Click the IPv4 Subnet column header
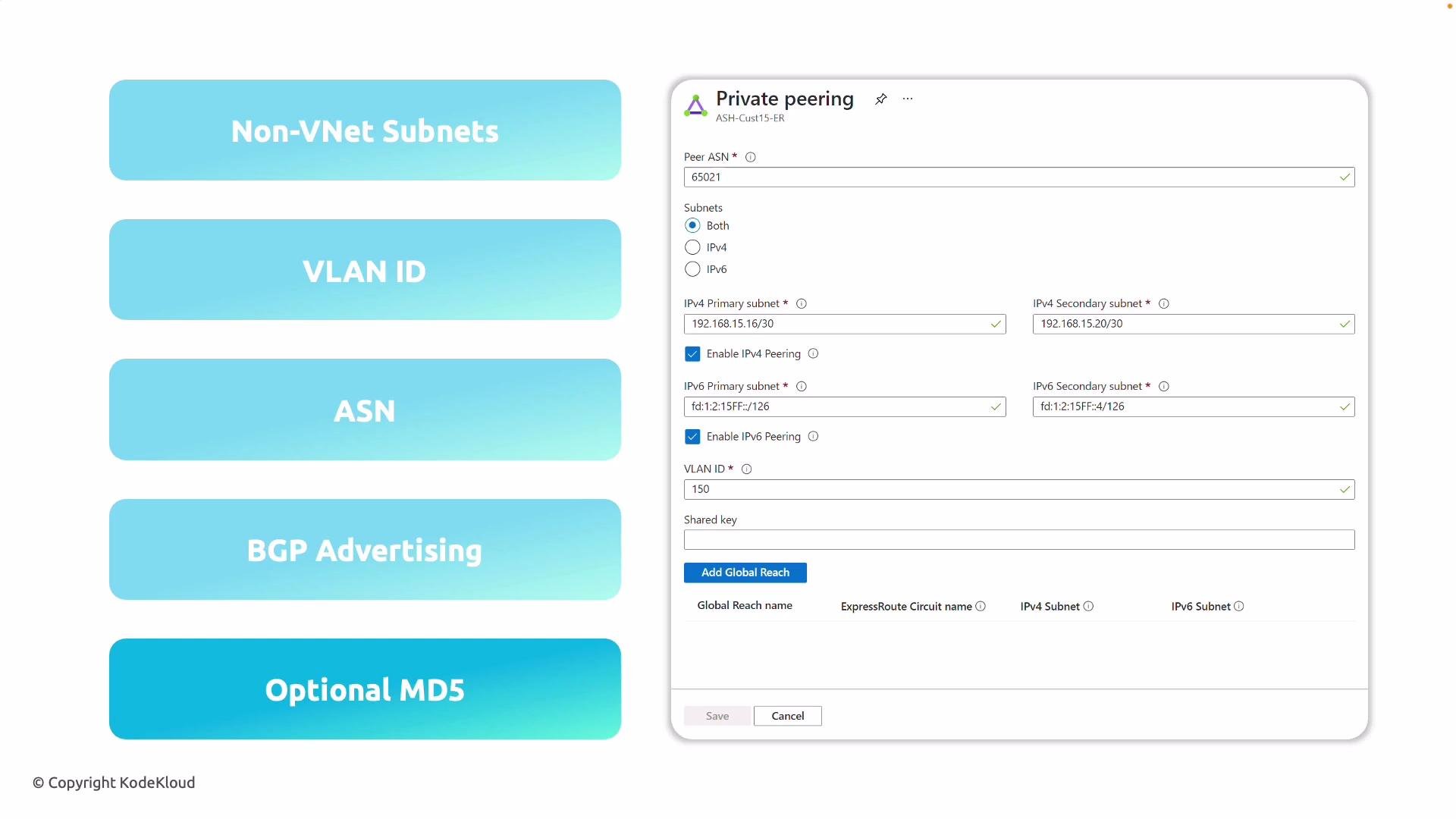The image size is (1456, 819). pos(1050,606)
